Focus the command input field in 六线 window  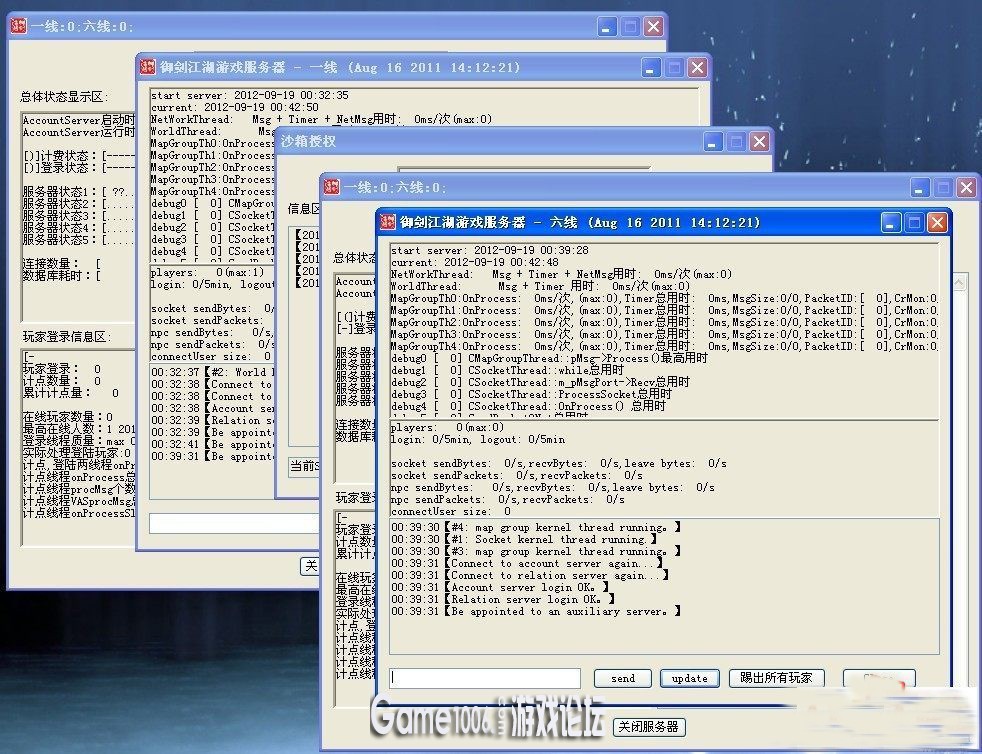(485, 678)
